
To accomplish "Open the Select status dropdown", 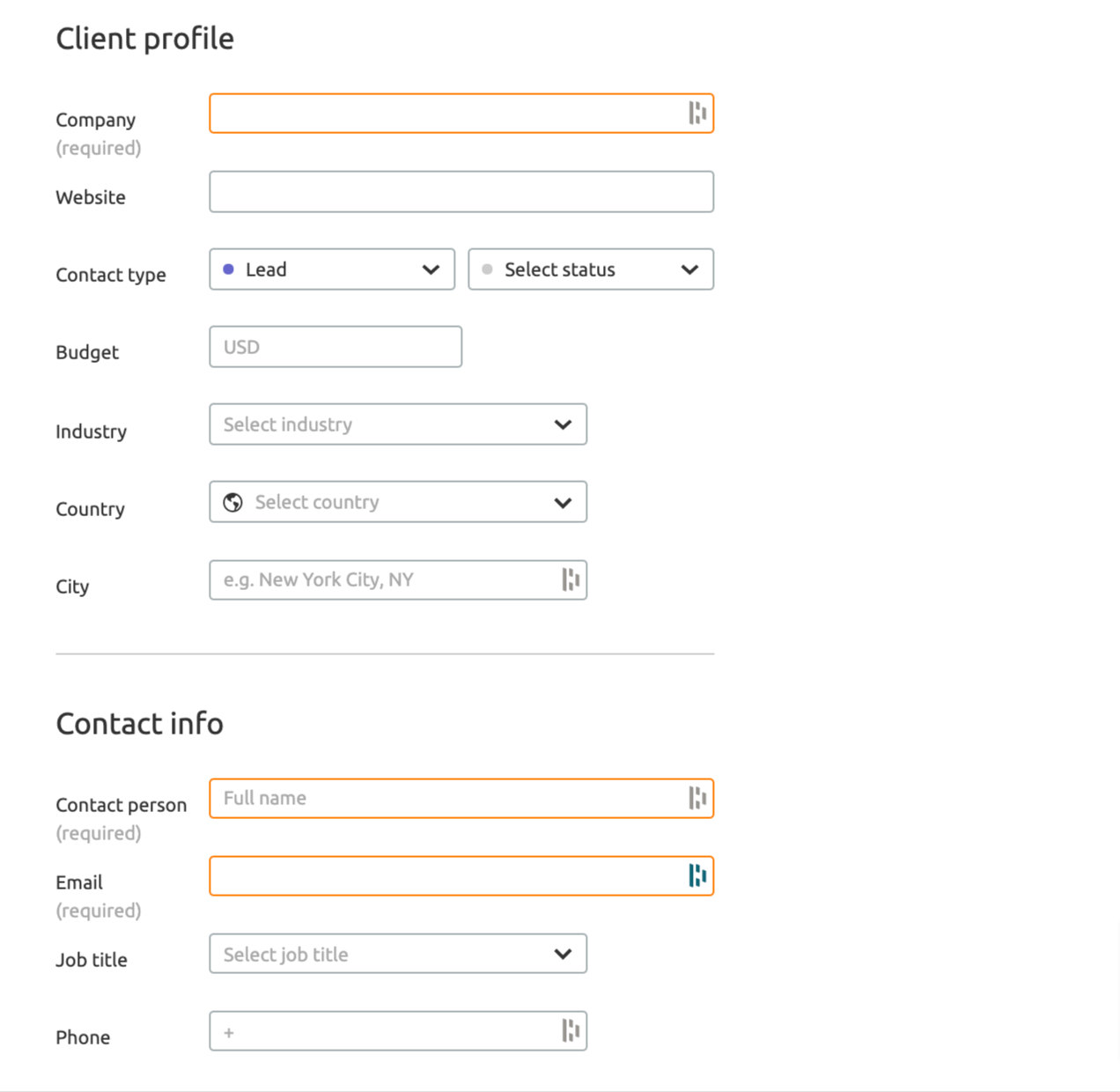I will [x=591, y=269].
